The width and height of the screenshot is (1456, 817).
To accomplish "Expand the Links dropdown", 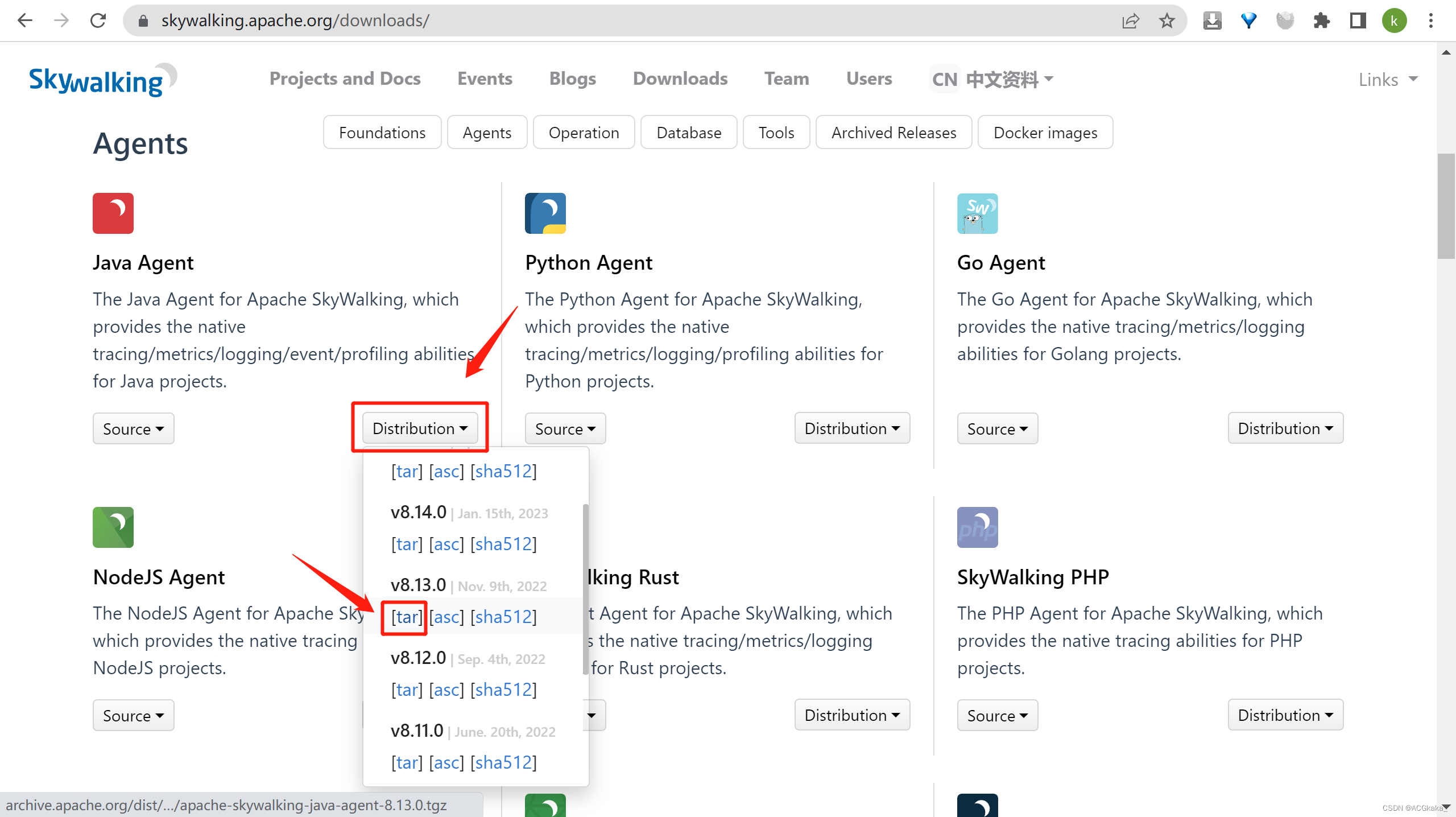I will 1388,80.
